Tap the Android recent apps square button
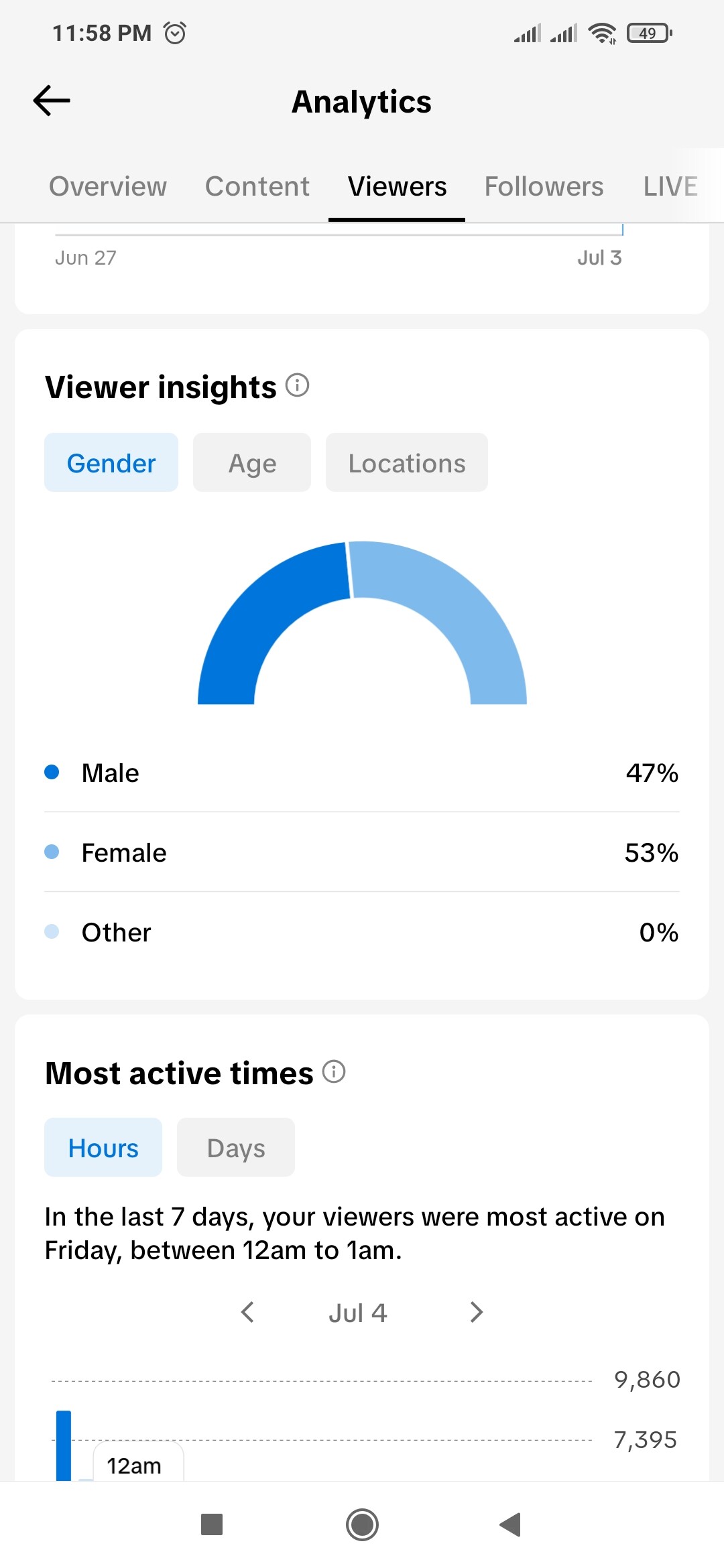724x1568 pixels. [x=212, y=1524]
